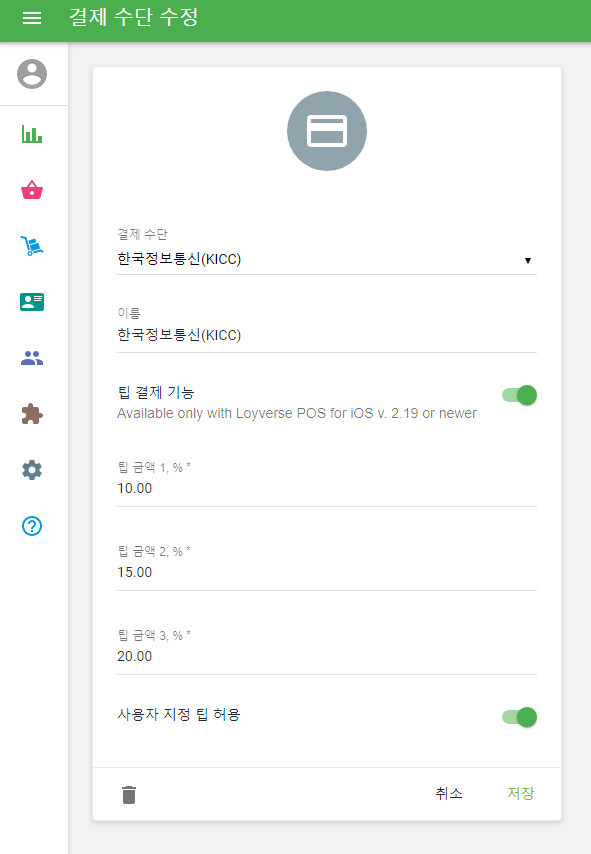
Task: Open the help question mark icon
Action: (32, 526)
